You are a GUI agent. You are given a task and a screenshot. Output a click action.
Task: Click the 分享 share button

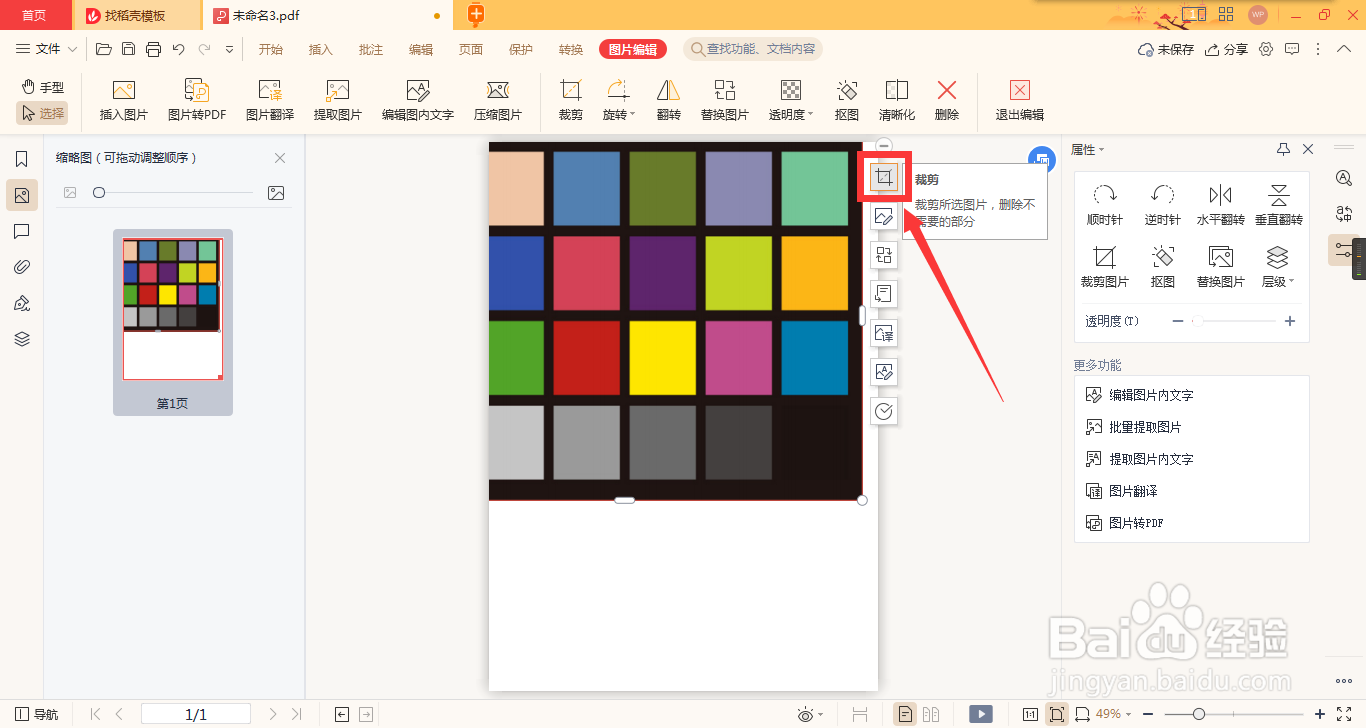1226,49
